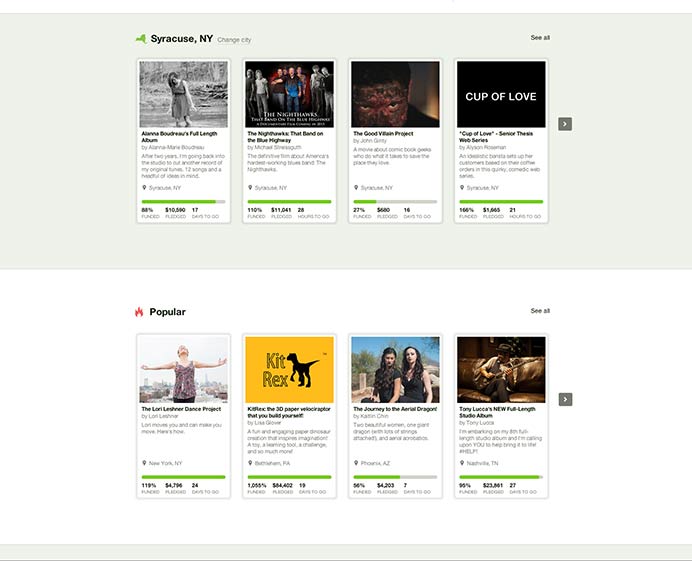The image size is (692, 561).
Task: Open Tony Lucca's NEW Full-Length Studio Album title
Action: pyautogui.click(x=497, y=412)
